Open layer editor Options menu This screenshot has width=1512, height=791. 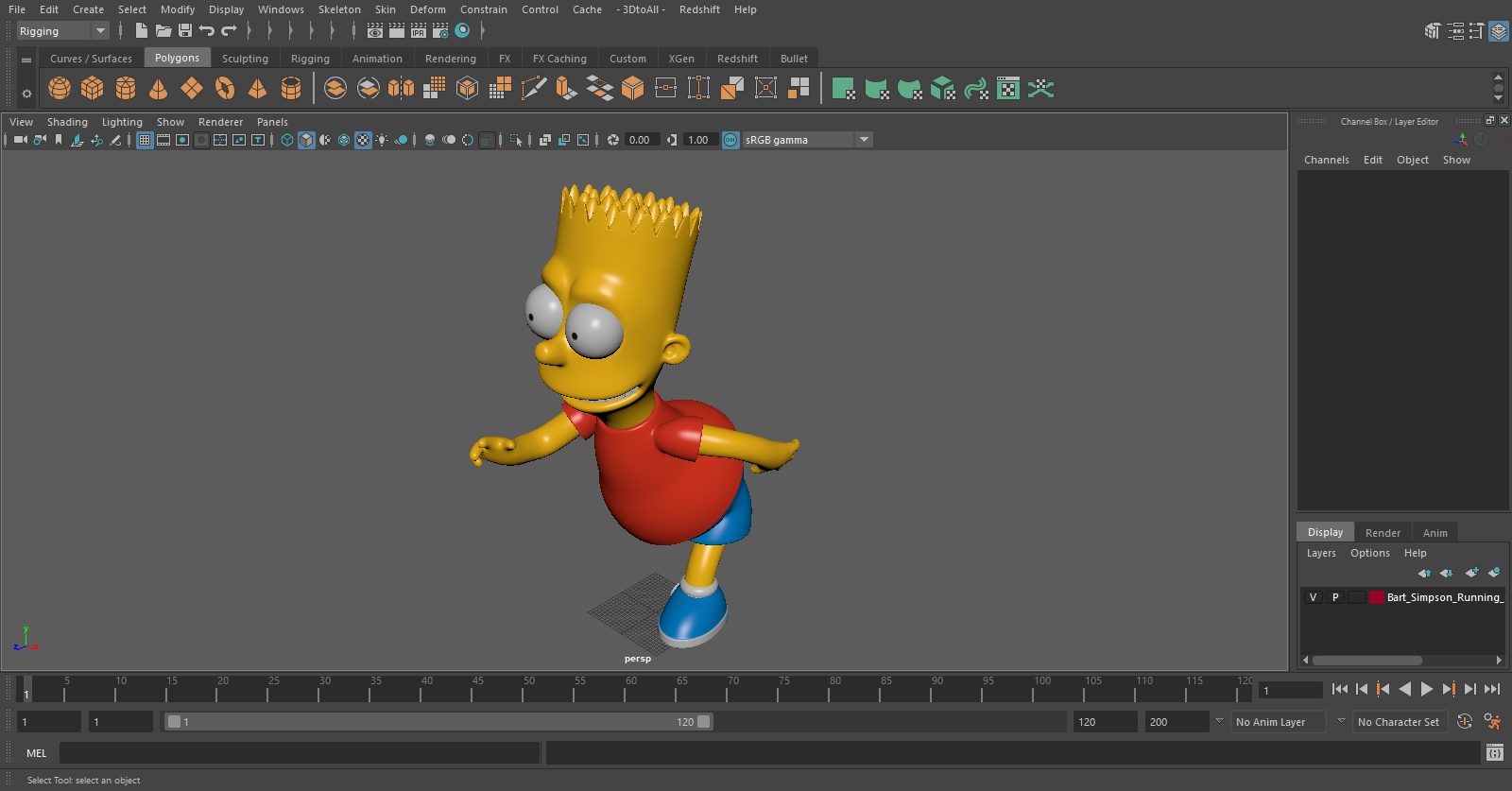click(x=1369, y=553)
